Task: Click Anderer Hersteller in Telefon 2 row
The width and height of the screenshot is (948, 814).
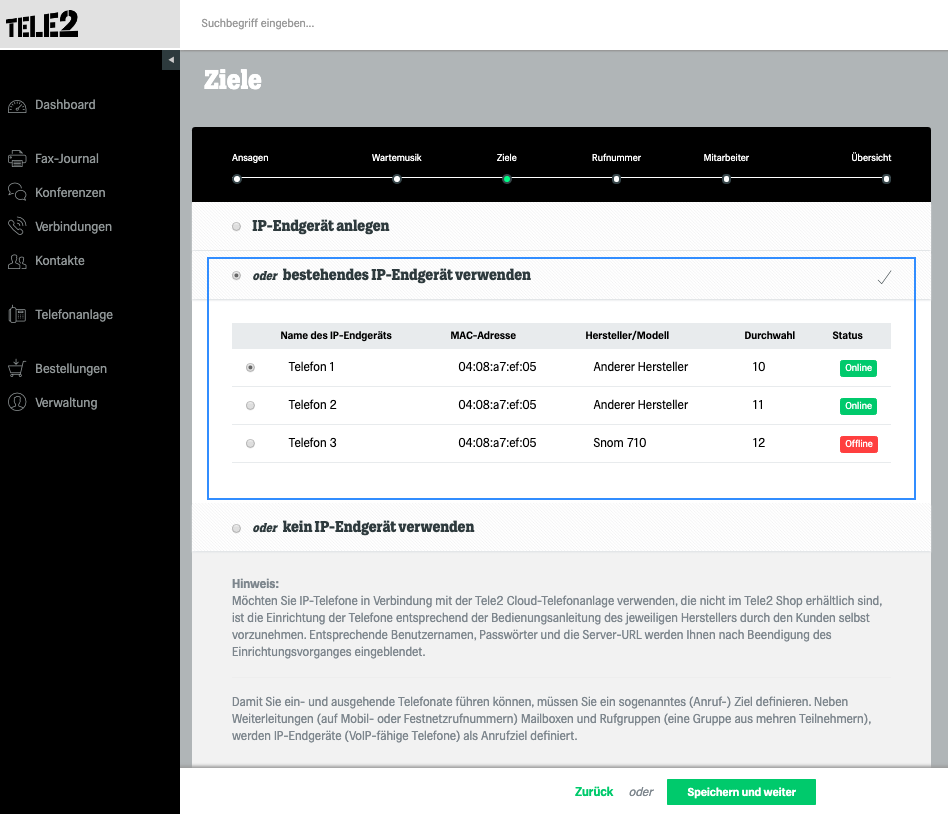Action: [640, 405]
